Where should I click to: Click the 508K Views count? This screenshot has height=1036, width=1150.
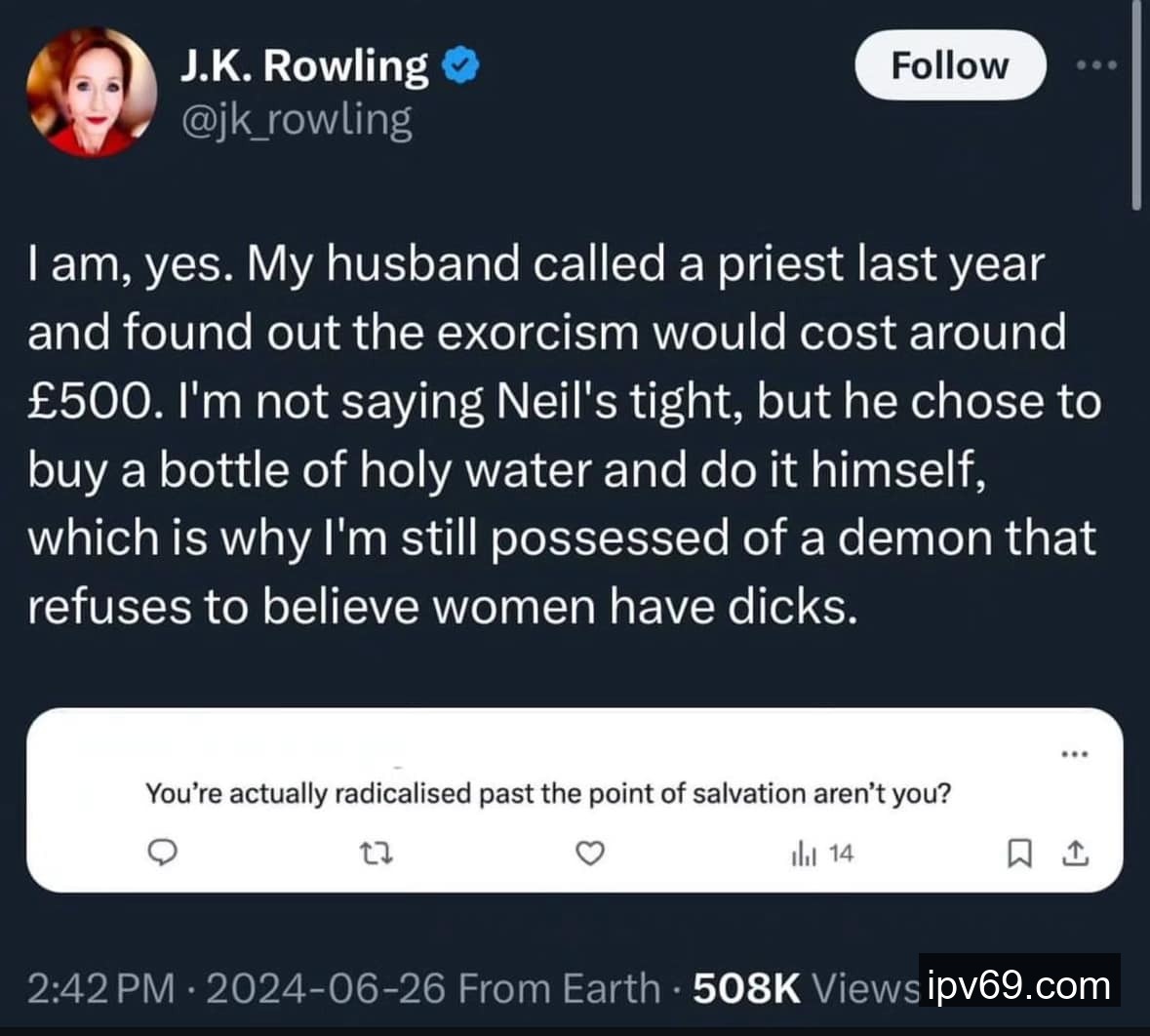pos(805,988)
